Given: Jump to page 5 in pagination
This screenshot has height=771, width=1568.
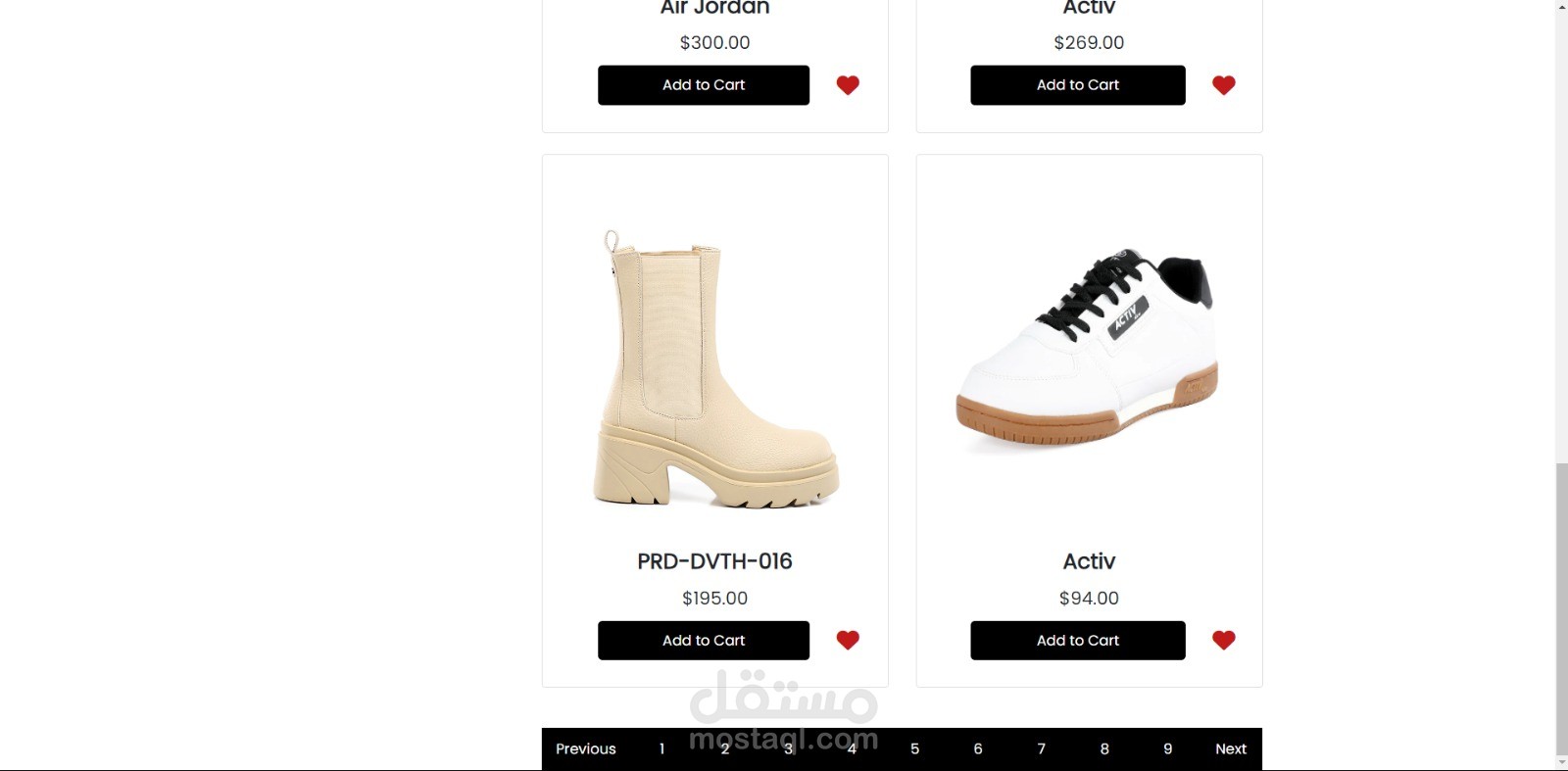Looking at the screenshot, I should pos(914,749).
